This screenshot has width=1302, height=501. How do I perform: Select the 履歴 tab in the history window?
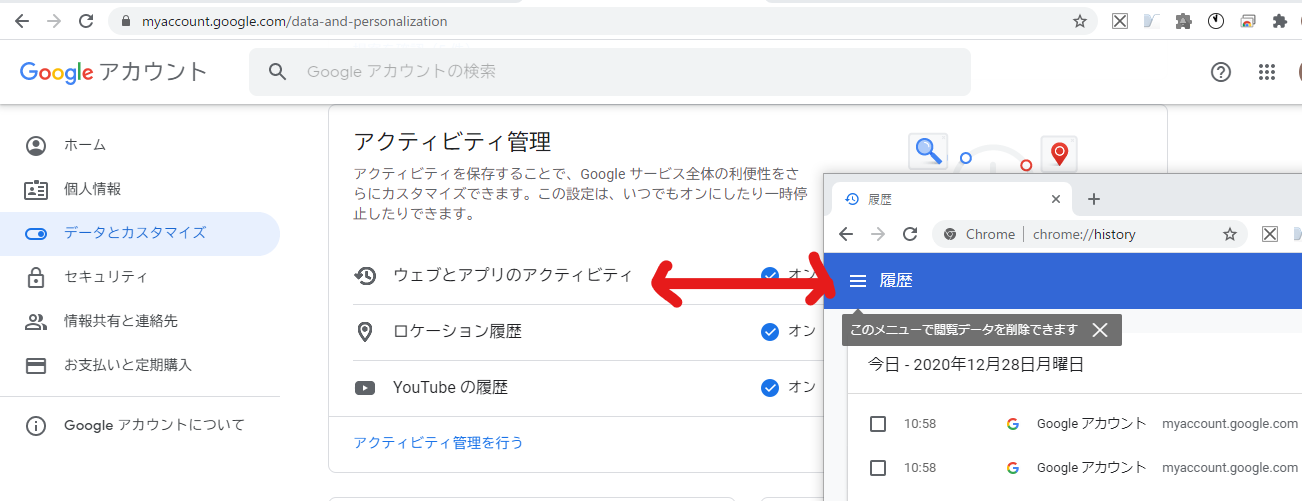coord(953,199)
